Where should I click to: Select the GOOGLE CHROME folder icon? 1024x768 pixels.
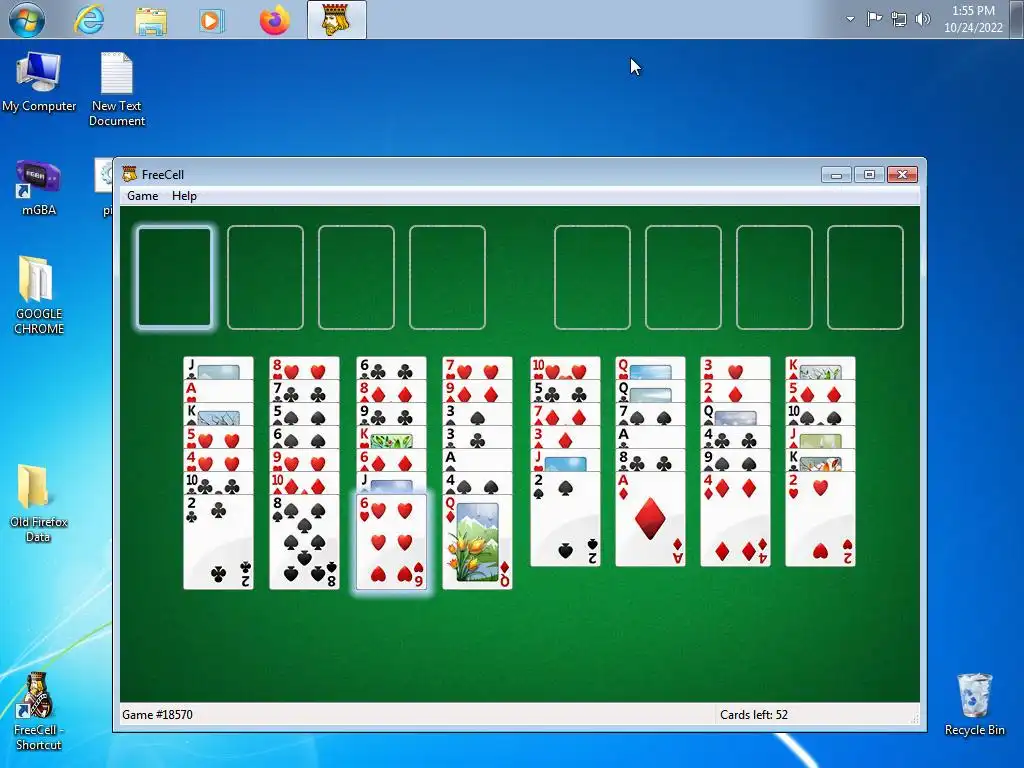tap(39, 295)
